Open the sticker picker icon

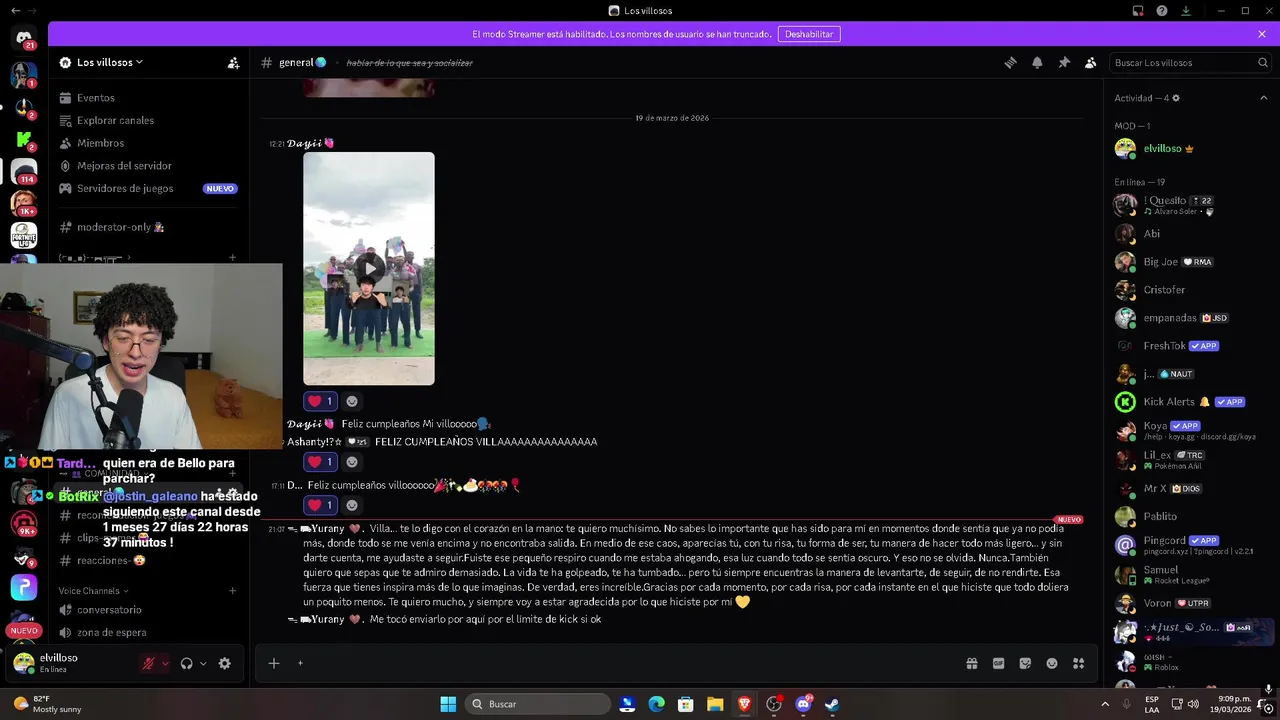click(x=1025, y=663)
